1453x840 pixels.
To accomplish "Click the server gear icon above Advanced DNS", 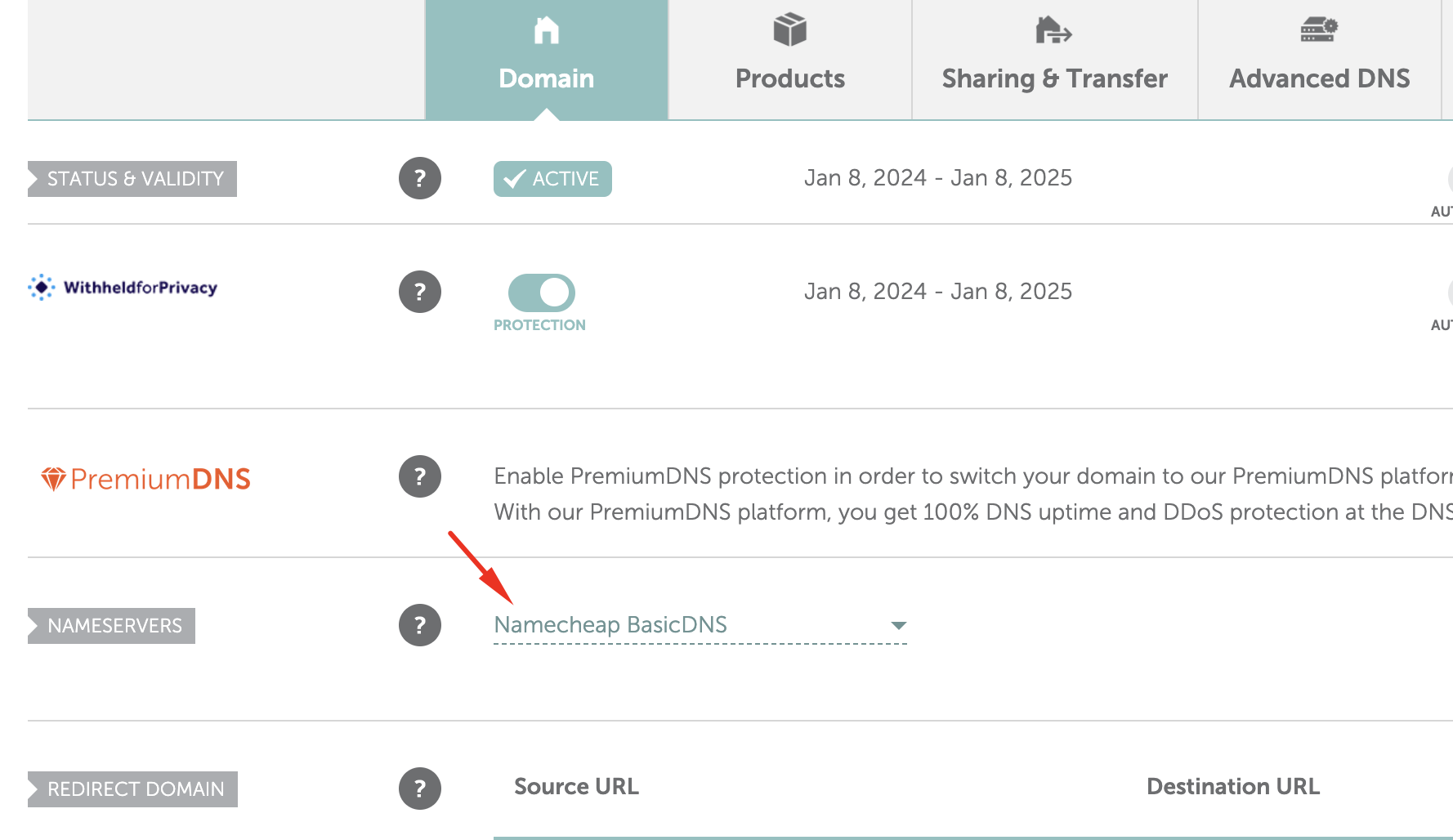I will point(1318,30).
